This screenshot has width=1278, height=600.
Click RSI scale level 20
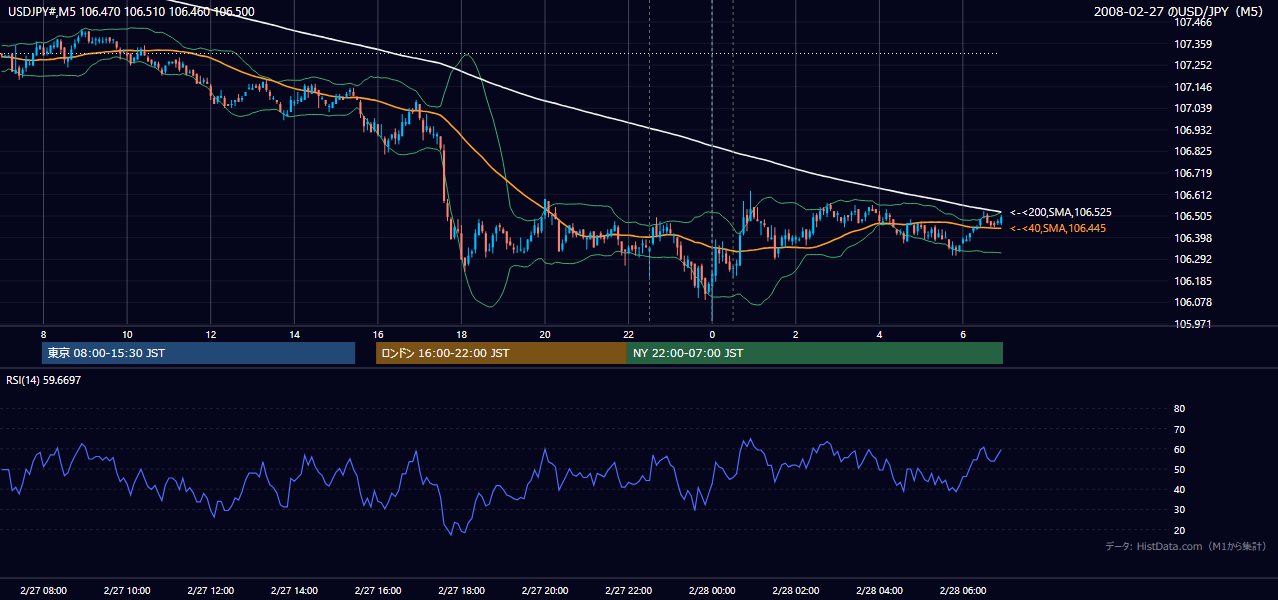pos(1179,530)
